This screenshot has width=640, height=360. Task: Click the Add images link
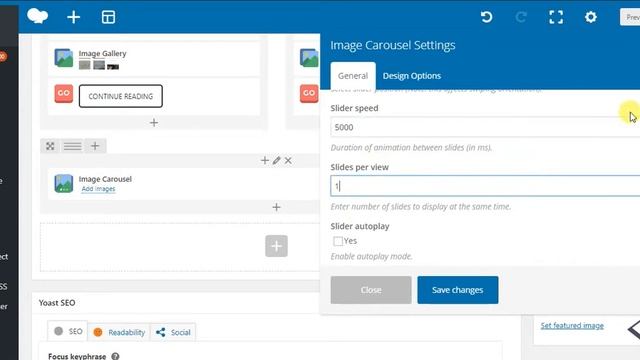(98, 189)
